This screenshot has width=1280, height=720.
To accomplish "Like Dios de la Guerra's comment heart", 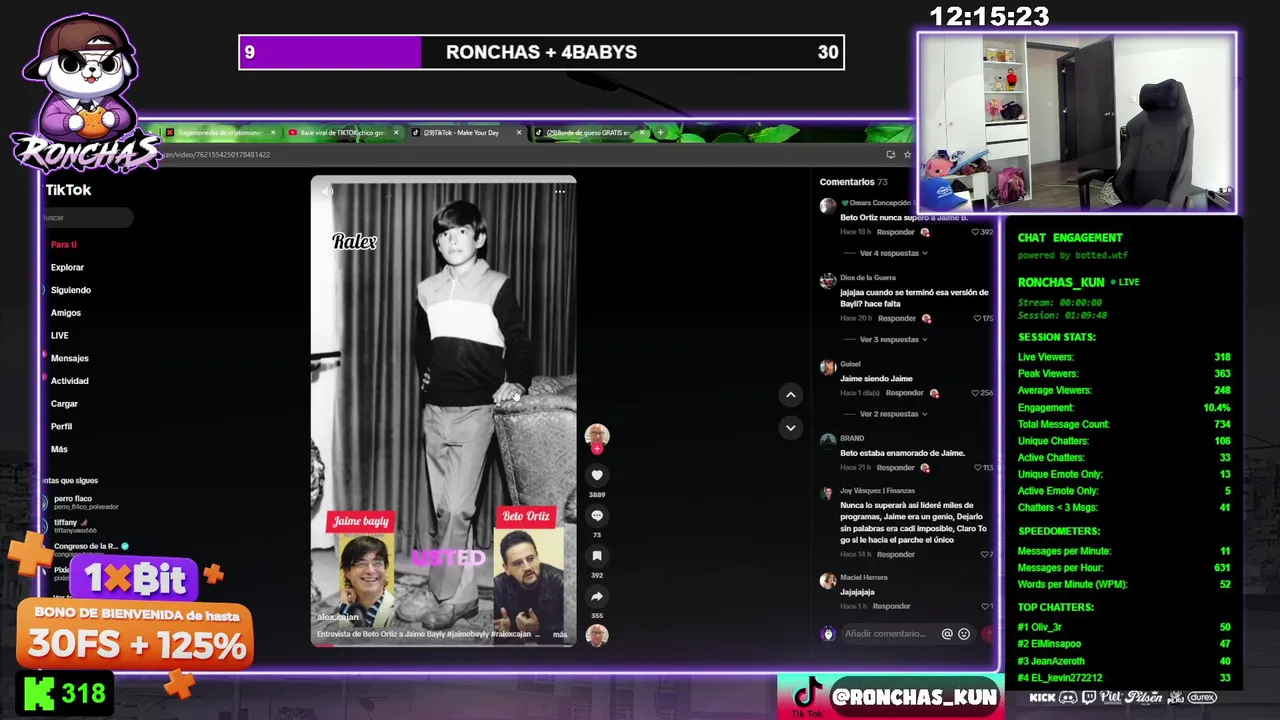I will pyautogui.click(x=976, y=318).
